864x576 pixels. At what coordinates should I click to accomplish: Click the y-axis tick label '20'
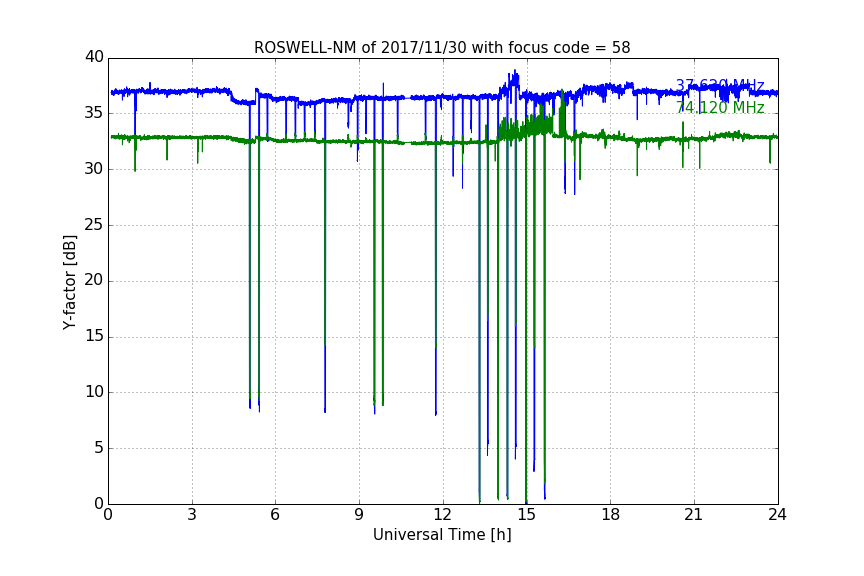pyautogui.click(x=94, y=281)
